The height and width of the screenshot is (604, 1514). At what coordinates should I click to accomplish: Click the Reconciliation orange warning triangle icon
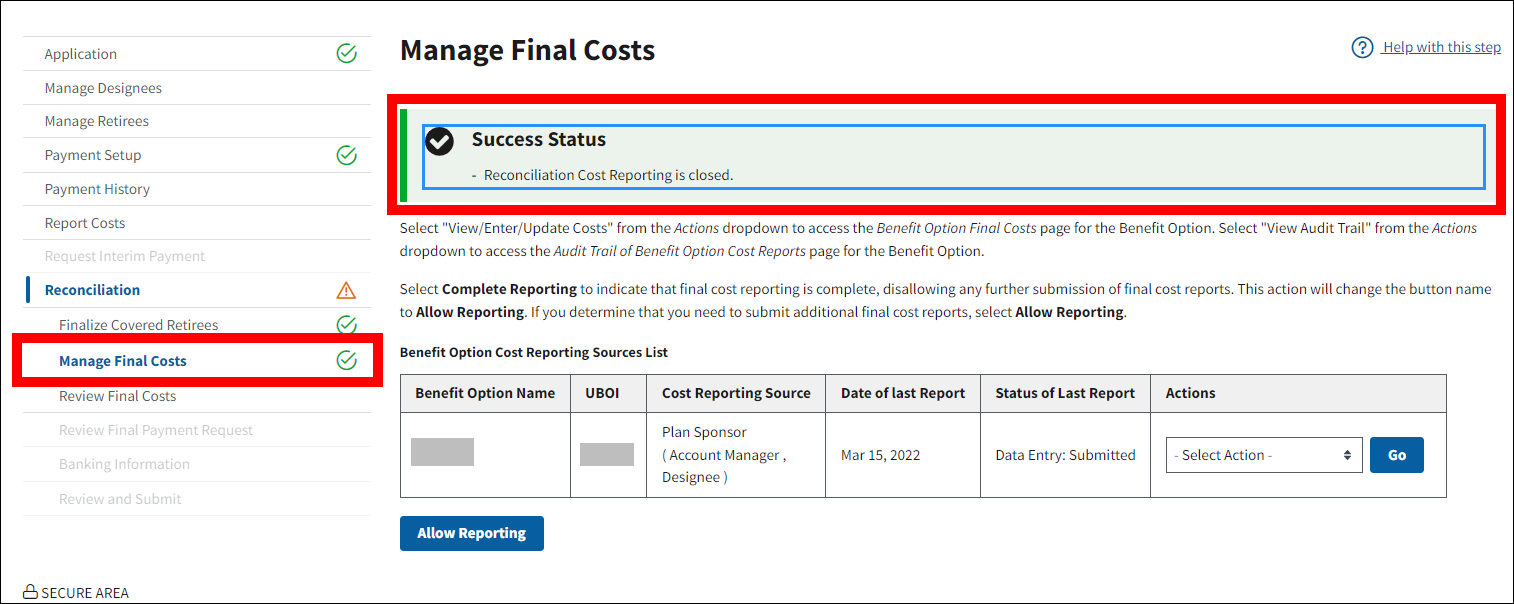(x=346, y=290)
